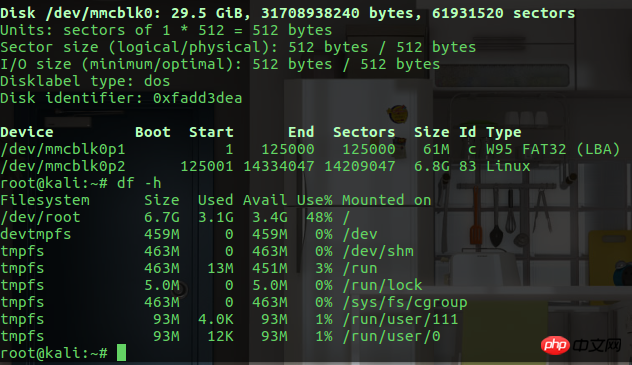The width and height of the screenshot is (632, 365).
Task: Click the 'Units: sectors of 1 * 512' line
Action: point(166,30)
